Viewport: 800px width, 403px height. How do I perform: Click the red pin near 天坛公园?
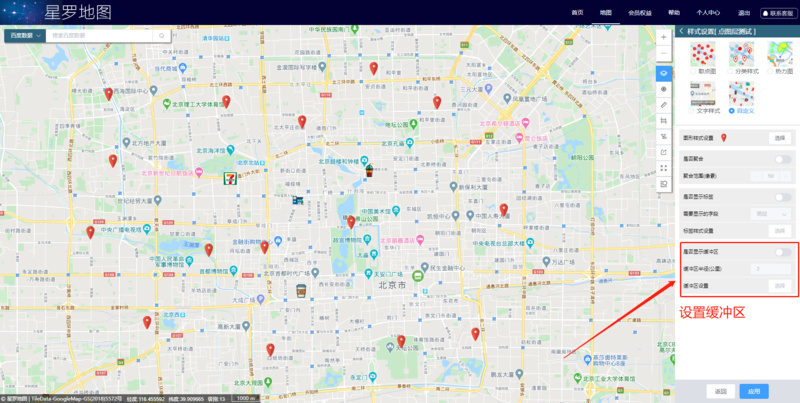pos(401,341)
